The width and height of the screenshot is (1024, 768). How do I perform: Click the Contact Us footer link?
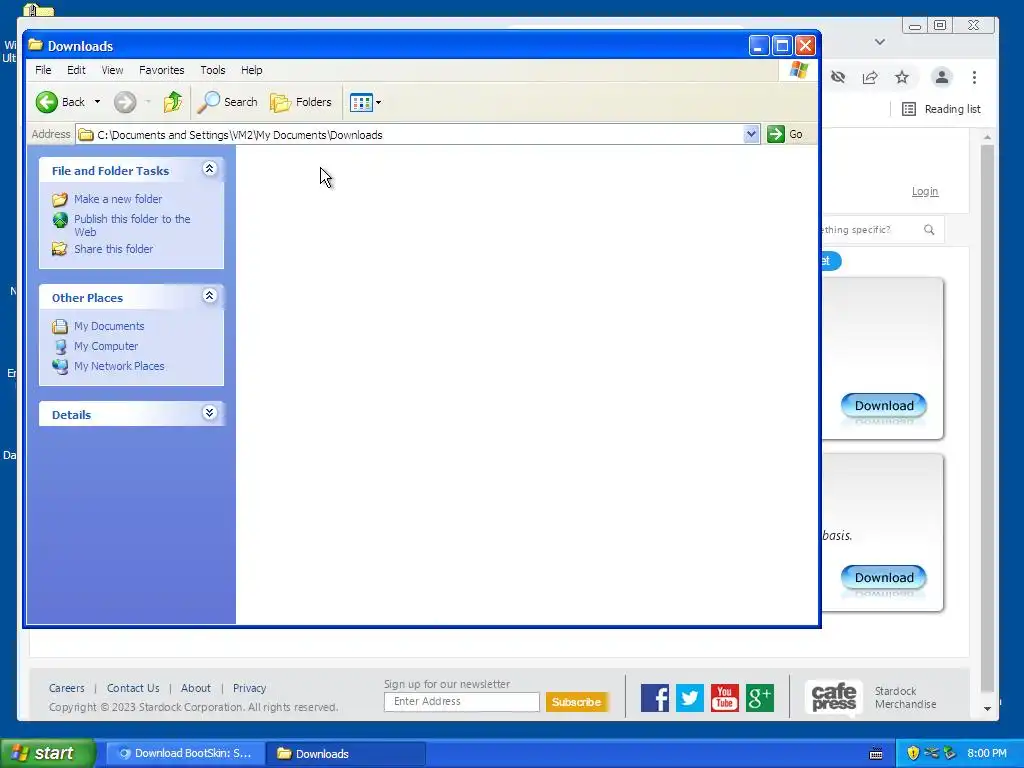click(133, 688)
